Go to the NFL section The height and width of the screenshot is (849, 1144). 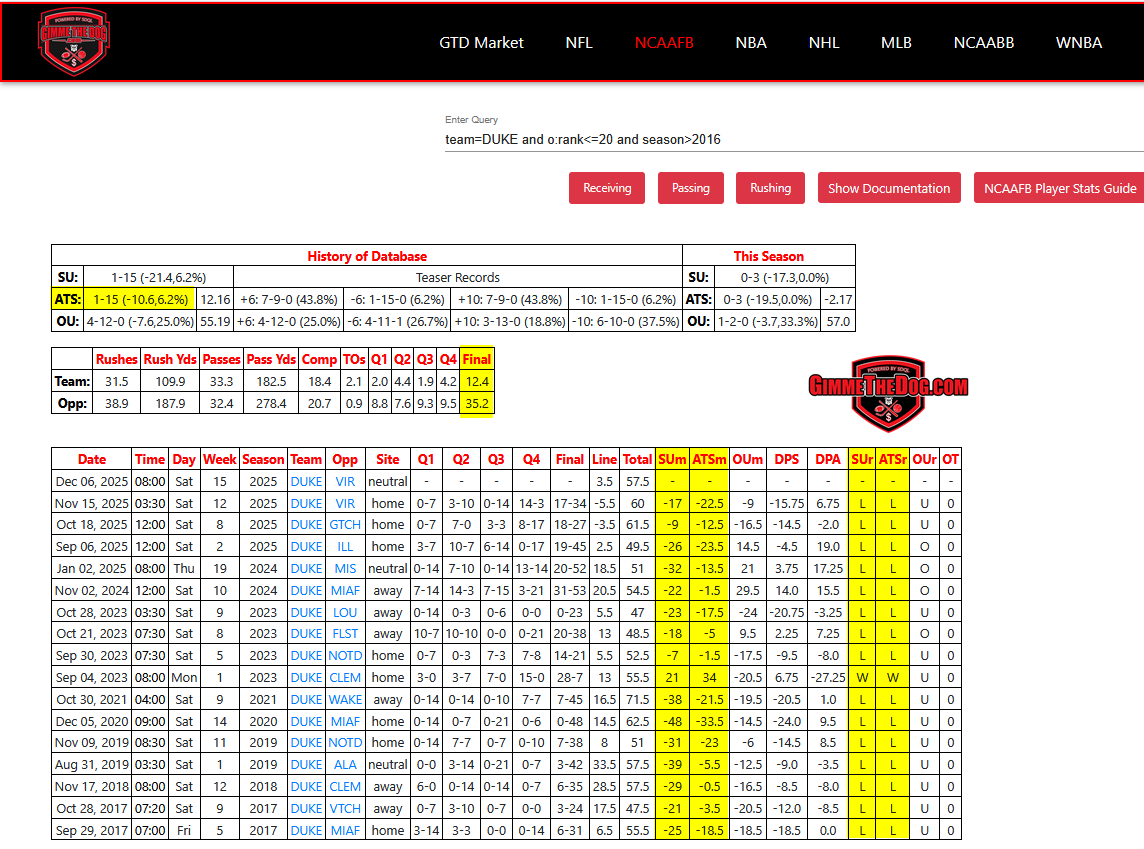pyautogui.click(x=579, y=43)
